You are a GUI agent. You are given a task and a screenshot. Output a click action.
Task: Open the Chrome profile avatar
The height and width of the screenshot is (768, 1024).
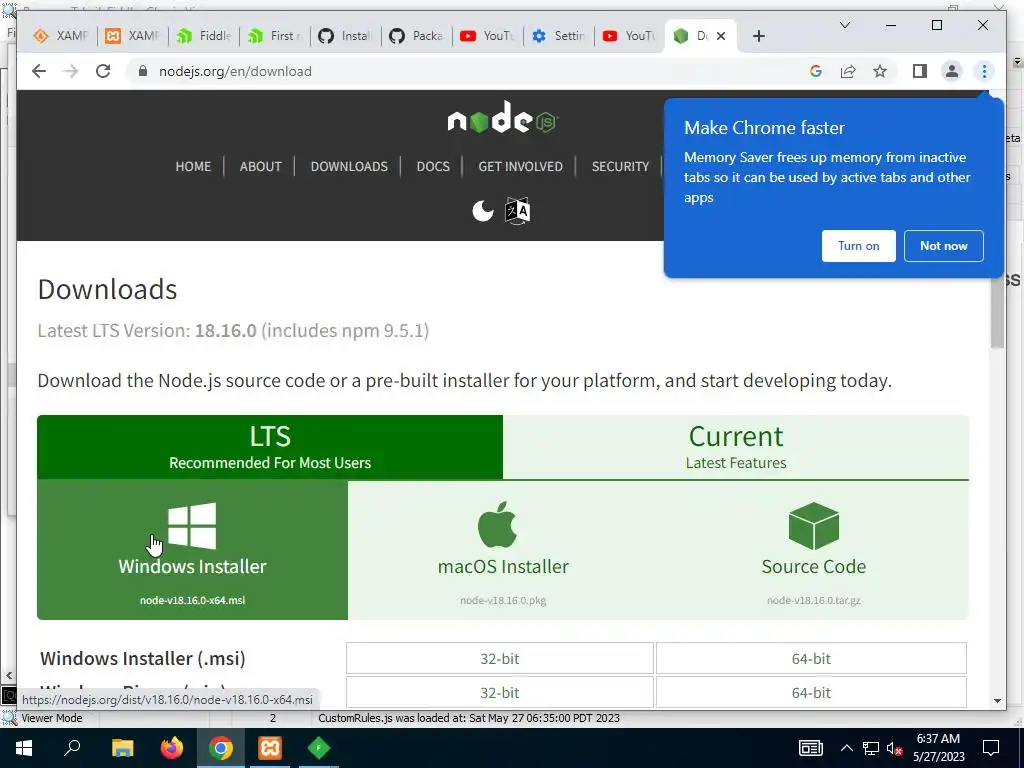952,71
